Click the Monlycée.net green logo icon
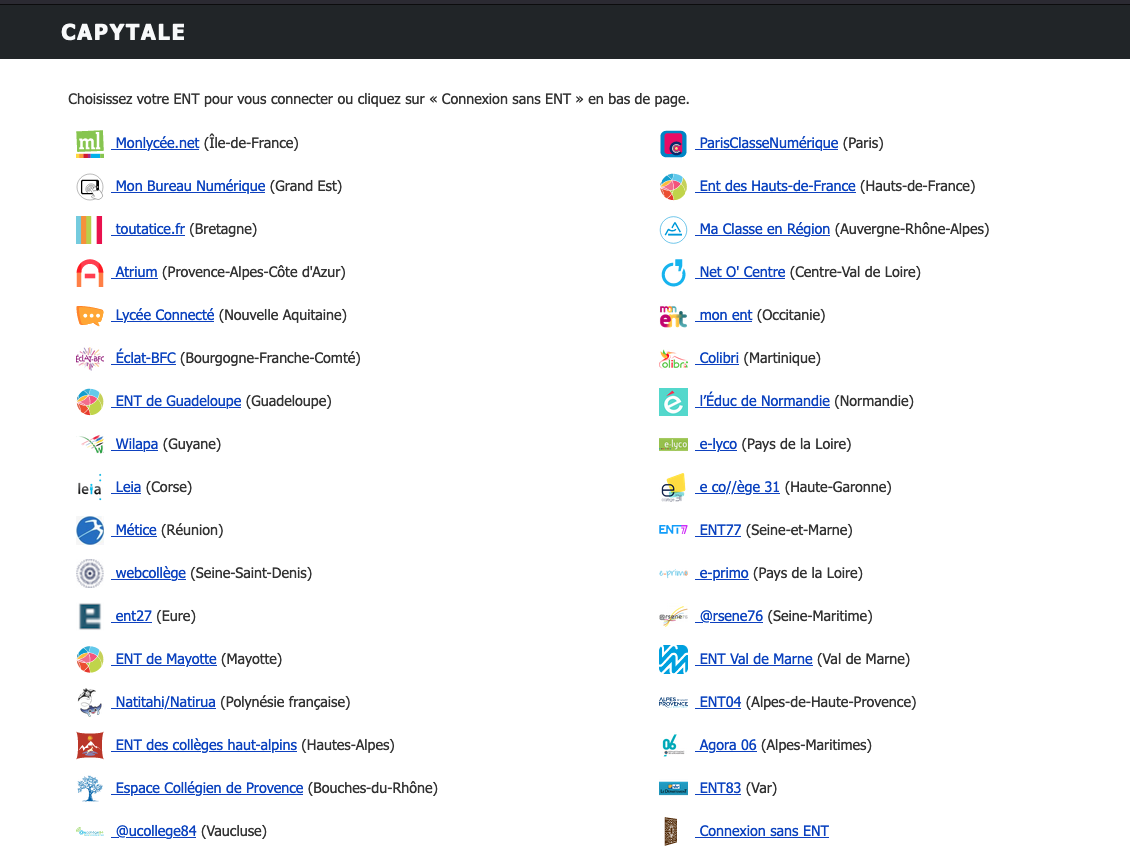Viewport: 1130px width, 861px height. pyautogui.click(x=90, y=144)
